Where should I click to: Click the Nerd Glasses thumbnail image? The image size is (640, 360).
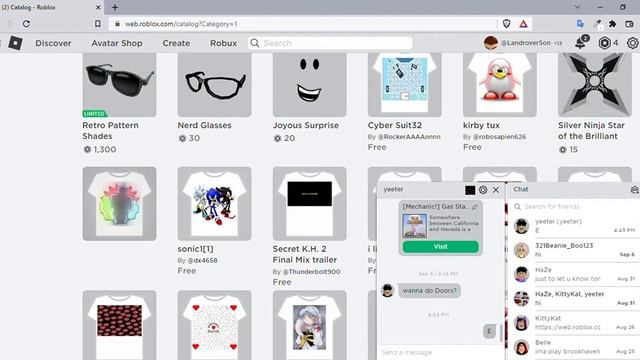tap(214, 84)
